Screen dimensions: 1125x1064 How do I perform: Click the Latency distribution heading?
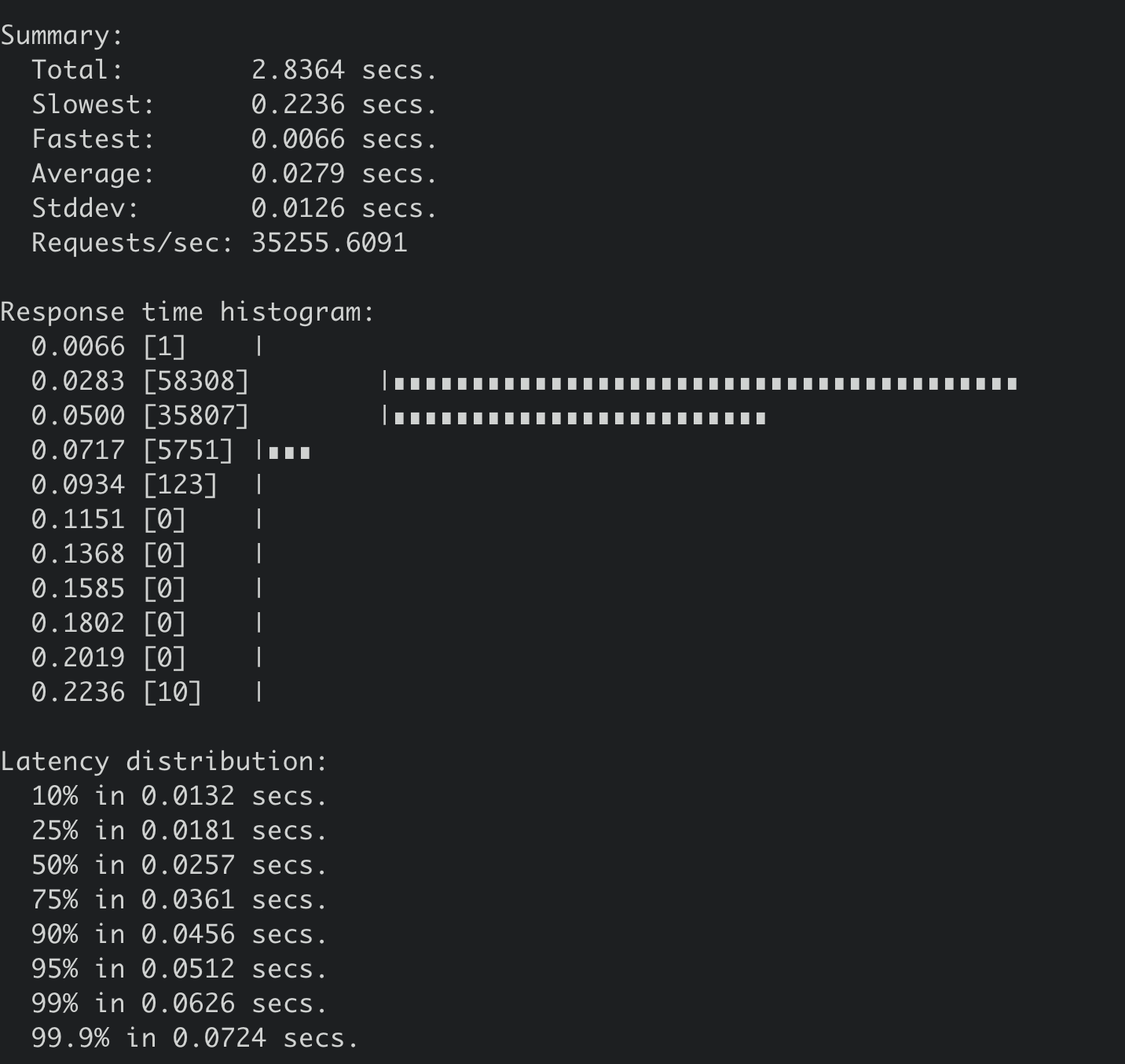(x=163, y=762)
